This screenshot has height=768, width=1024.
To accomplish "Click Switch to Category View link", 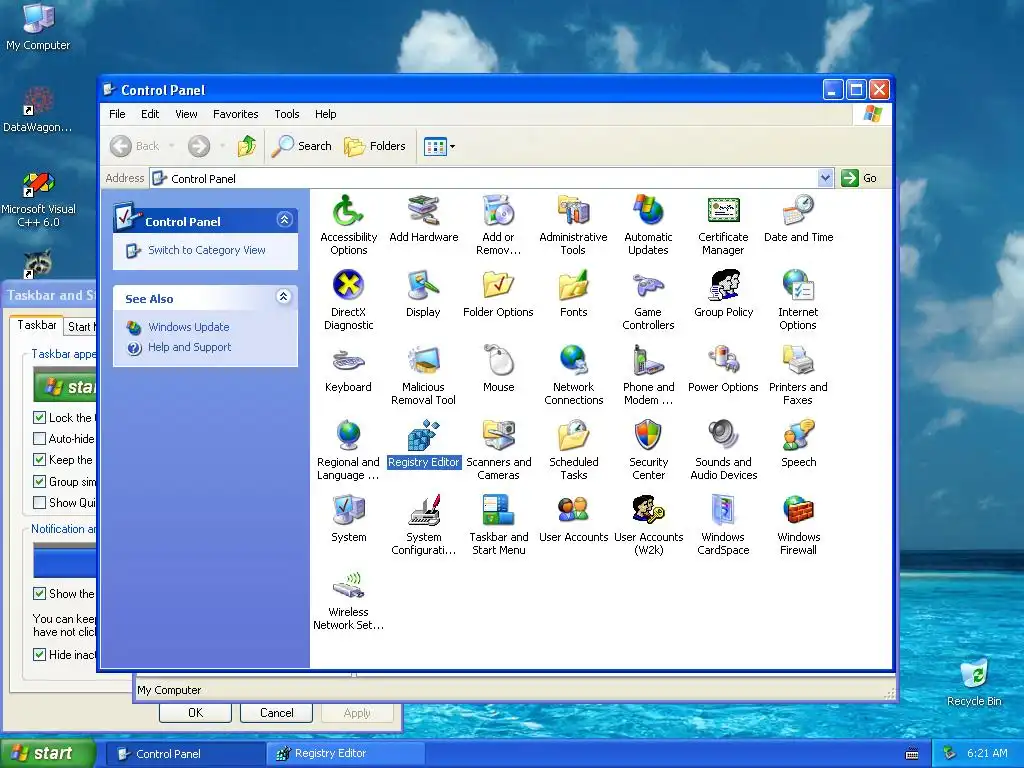I will pyautogui.click(x=206, y=250).
